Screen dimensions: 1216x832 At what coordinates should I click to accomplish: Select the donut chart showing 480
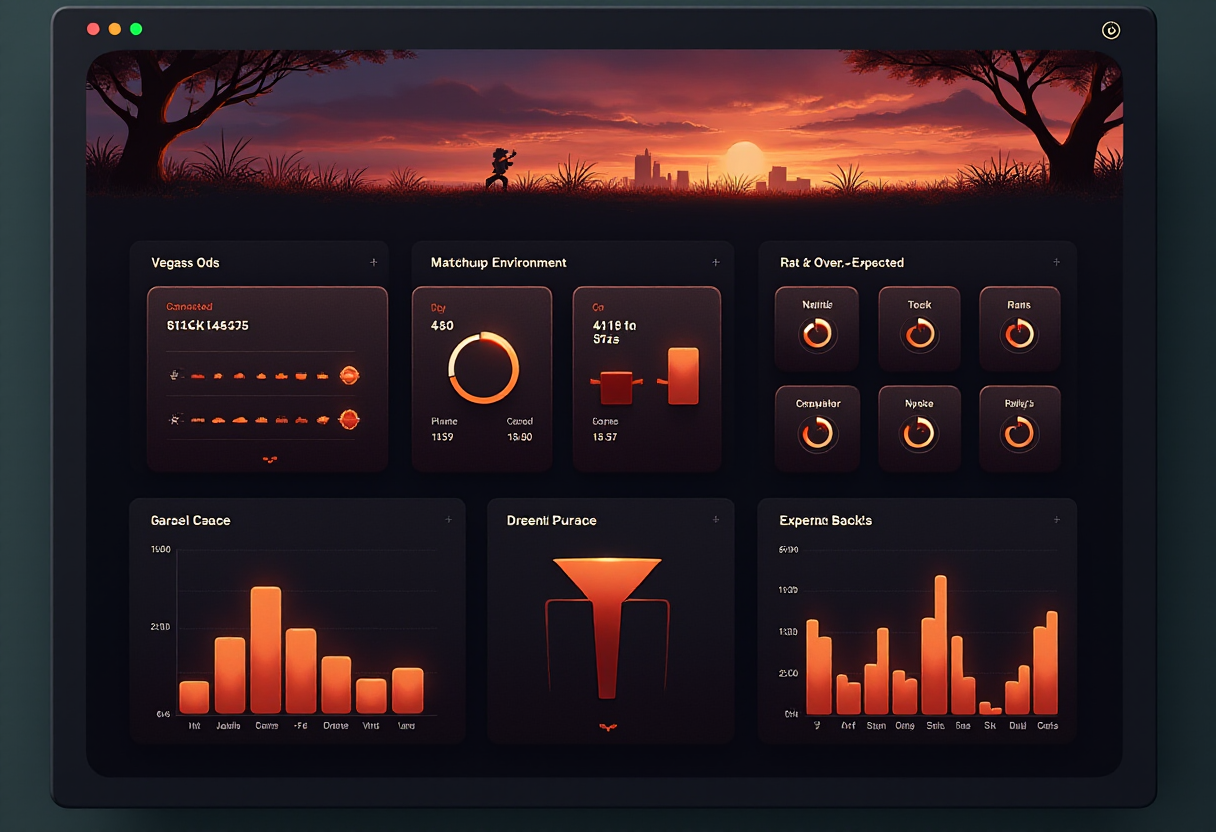(484, 368)
